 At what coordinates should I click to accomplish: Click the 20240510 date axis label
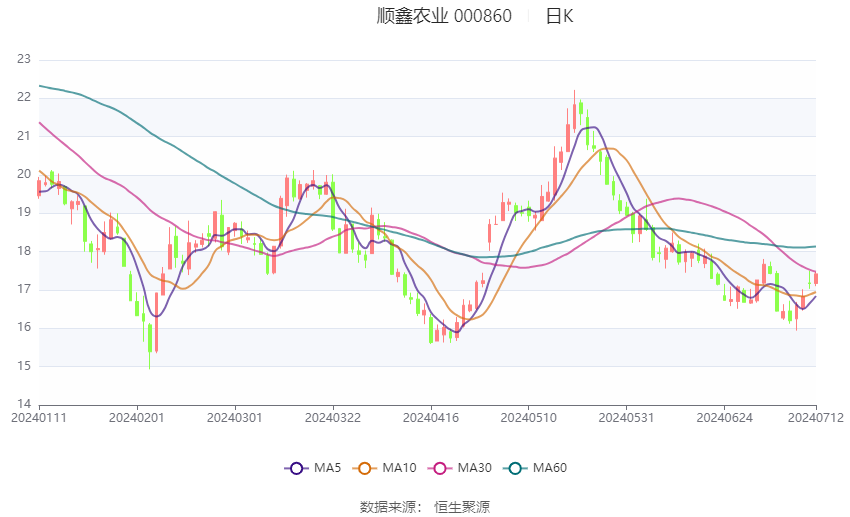[529, 418]
